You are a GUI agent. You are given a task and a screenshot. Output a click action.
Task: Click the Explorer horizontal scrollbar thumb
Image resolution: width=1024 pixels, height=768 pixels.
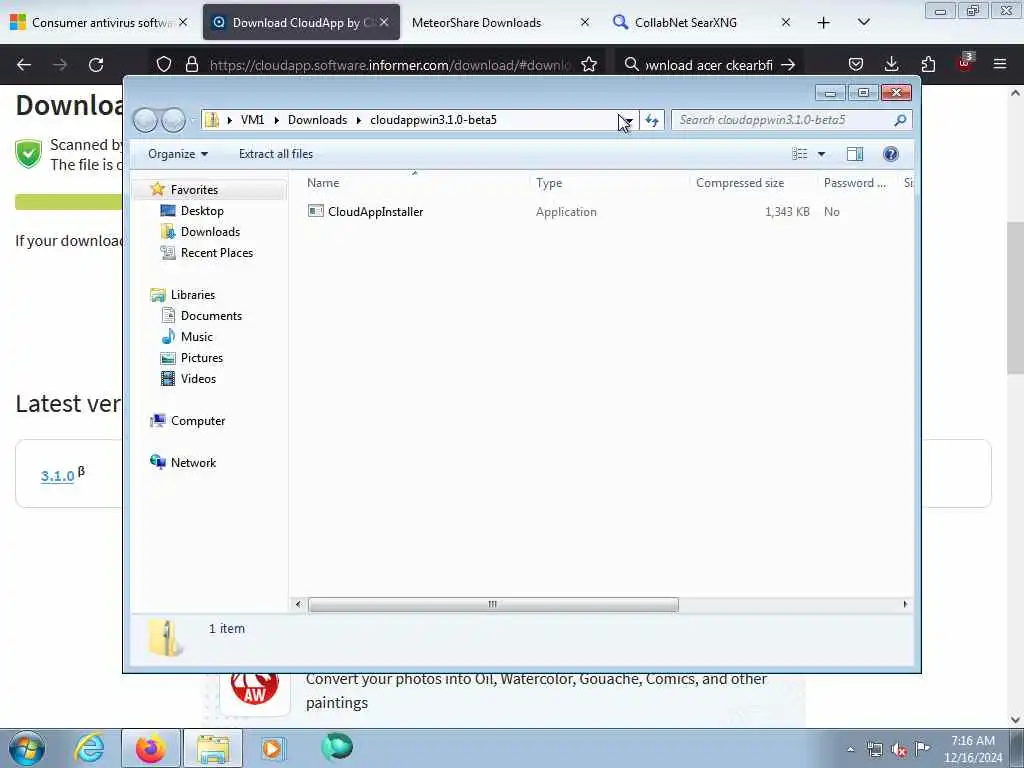[493, 605]
